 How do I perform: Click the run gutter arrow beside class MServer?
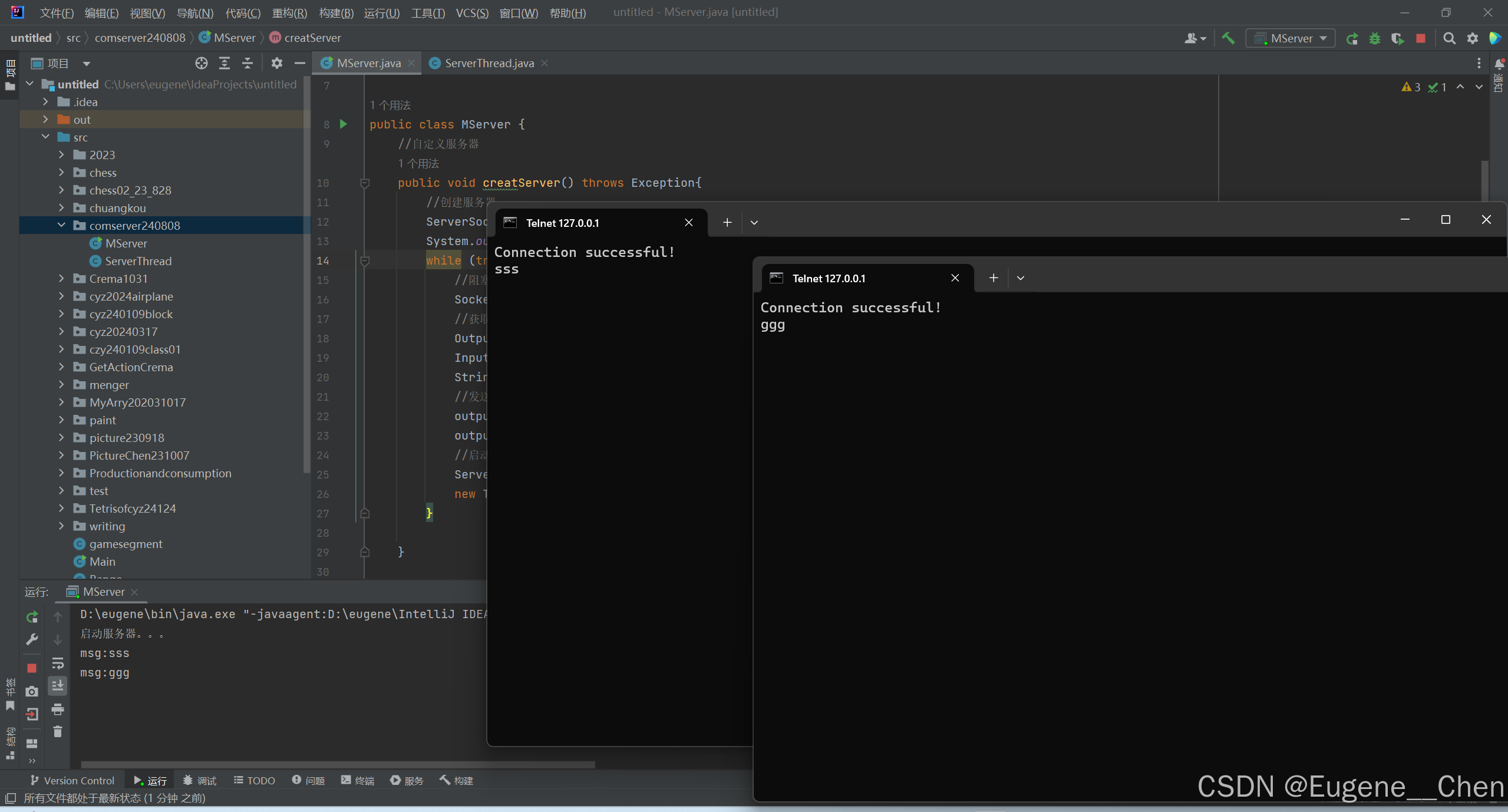coord(344,124)
